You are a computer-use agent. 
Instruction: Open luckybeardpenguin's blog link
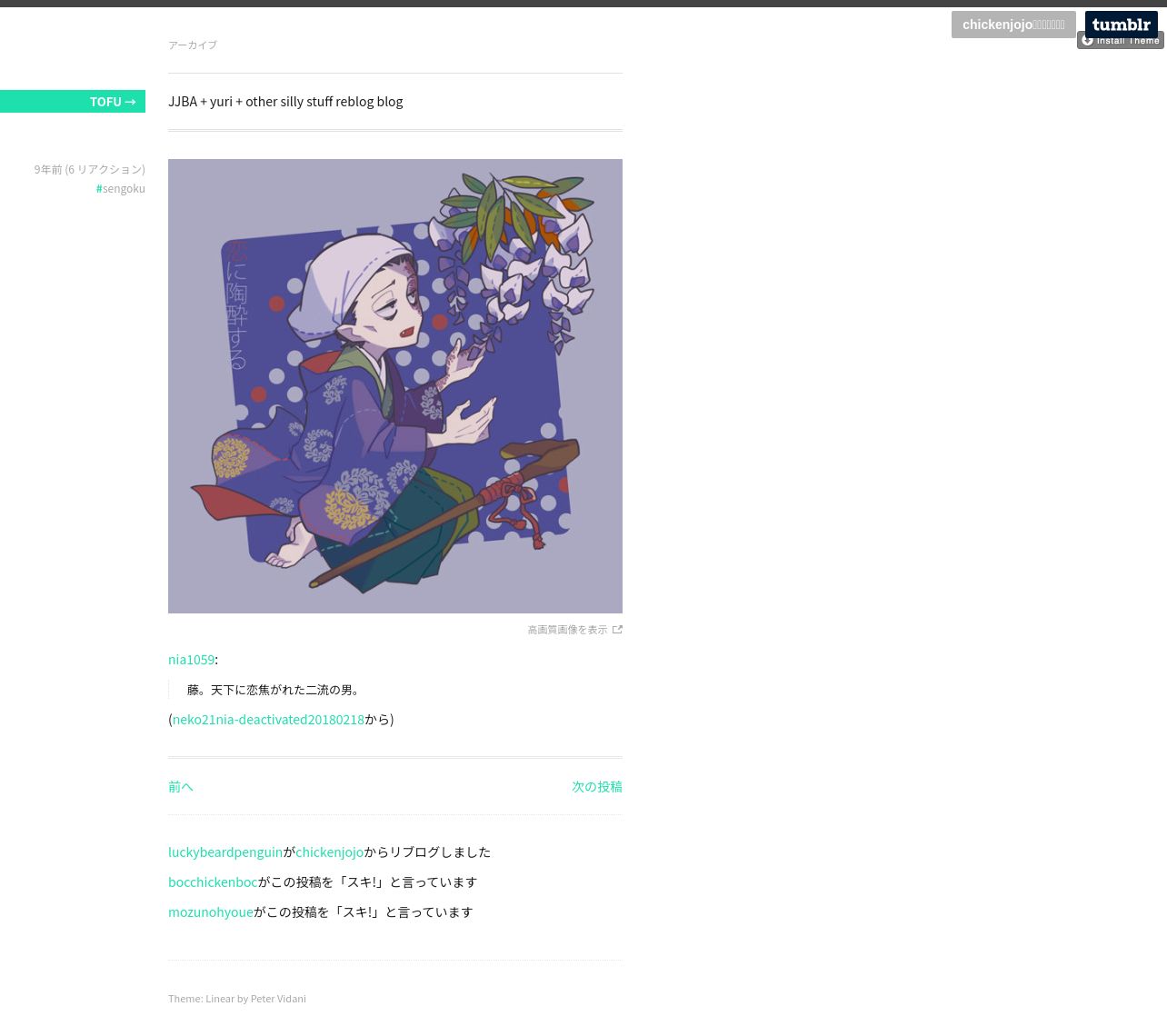point(225,852)
